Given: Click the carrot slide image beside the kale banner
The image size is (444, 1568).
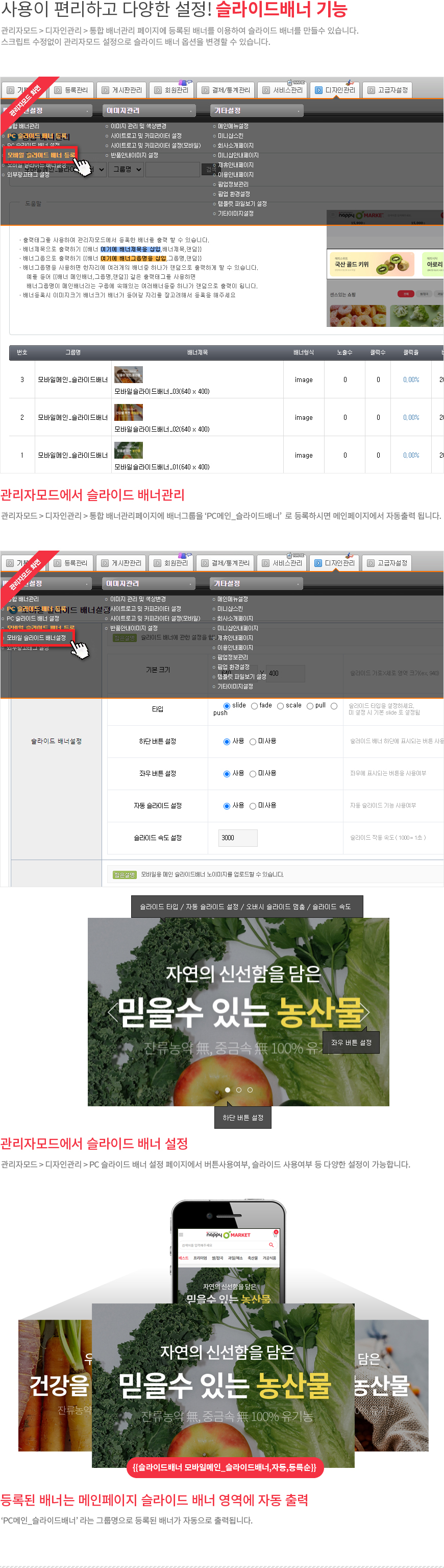Looking at the screenshot, I should pyautogui.click(x=55, y=1385).
